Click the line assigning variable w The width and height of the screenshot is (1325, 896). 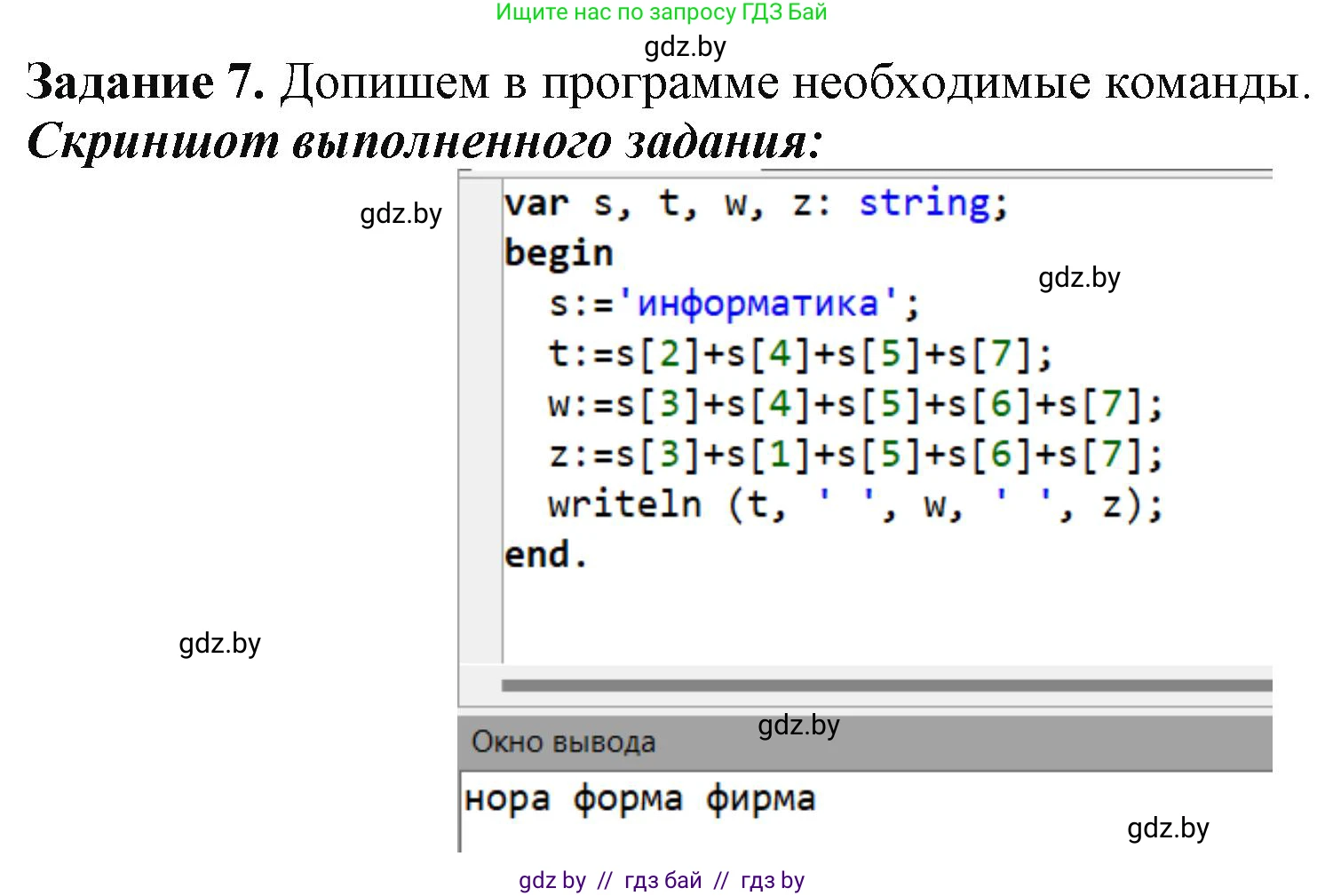click(854, 406)
